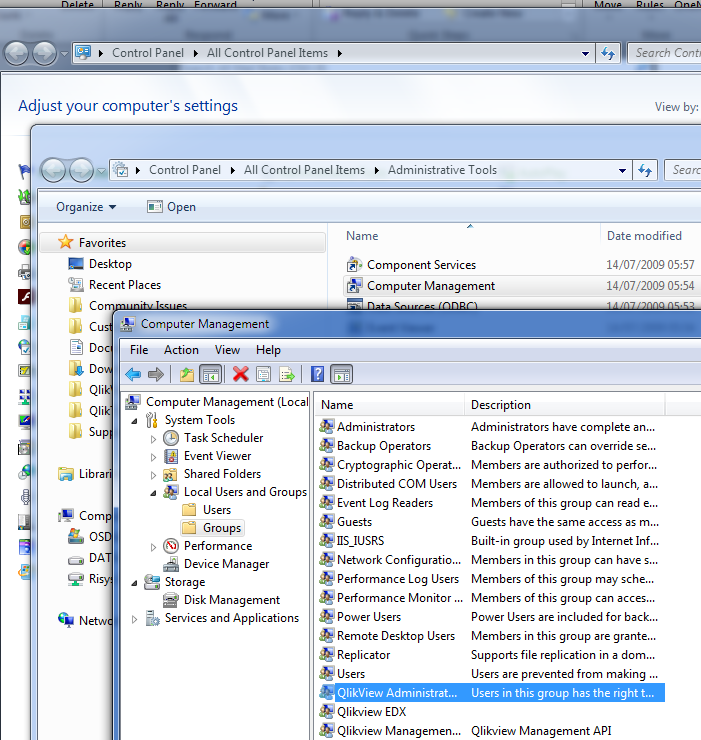Open the View menu in Computer Management
701x740 pixels.
pos(227,350)
